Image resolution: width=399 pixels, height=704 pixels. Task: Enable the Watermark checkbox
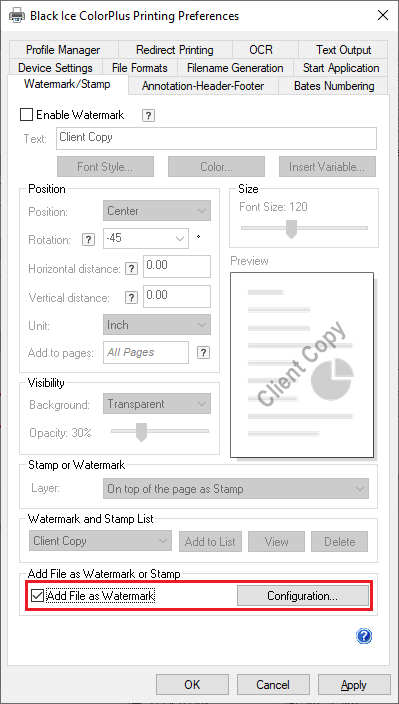coord(26,115)
